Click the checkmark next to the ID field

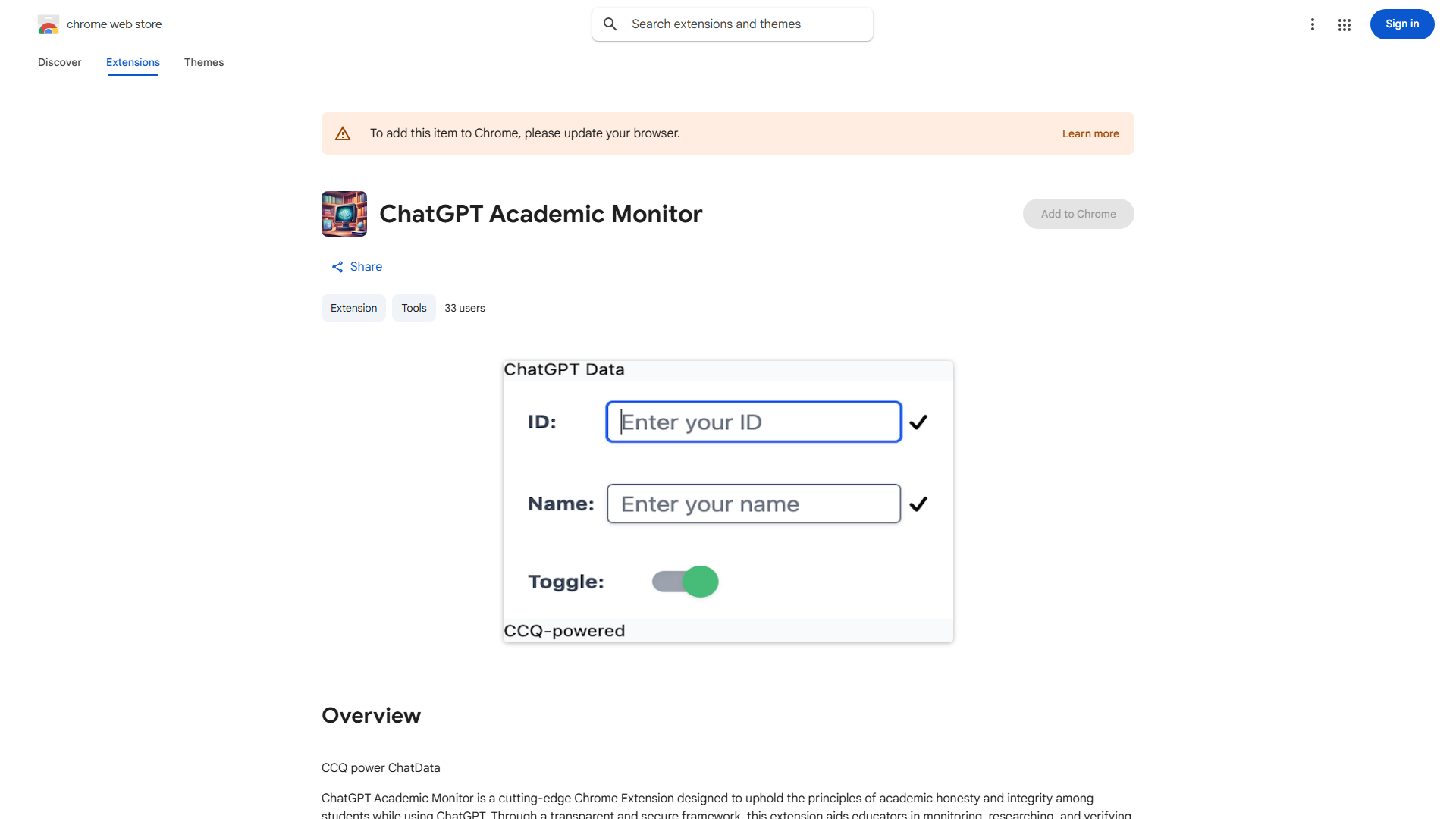pos(918,422)
